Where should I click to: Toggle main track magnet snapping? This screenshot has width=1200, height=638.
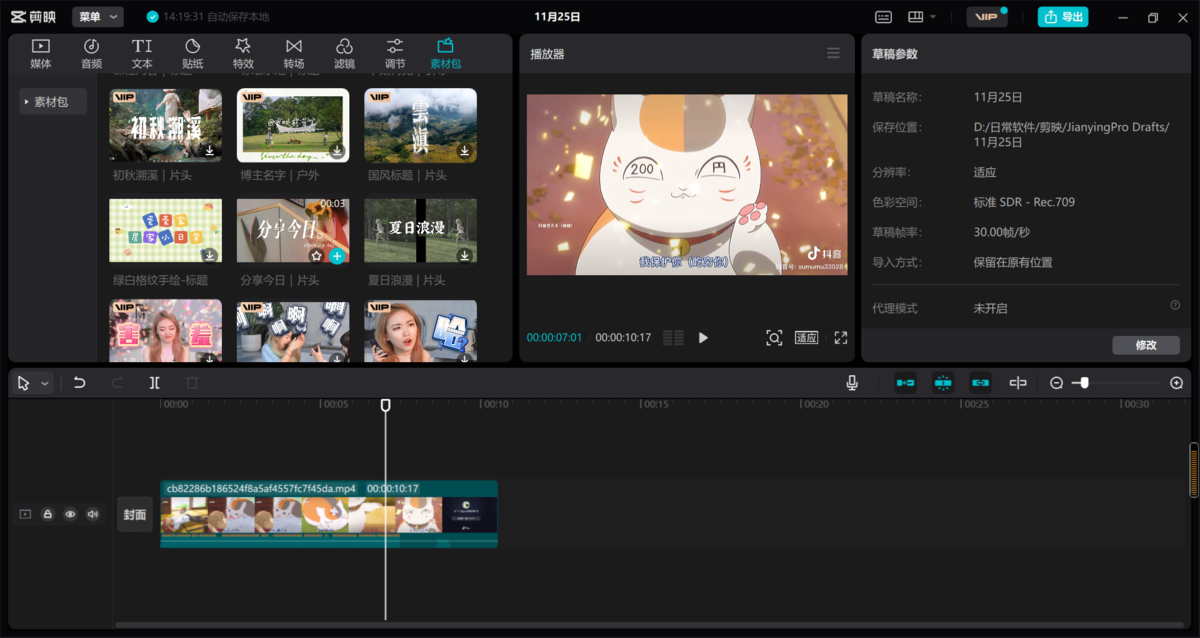(x=905, y=383)
